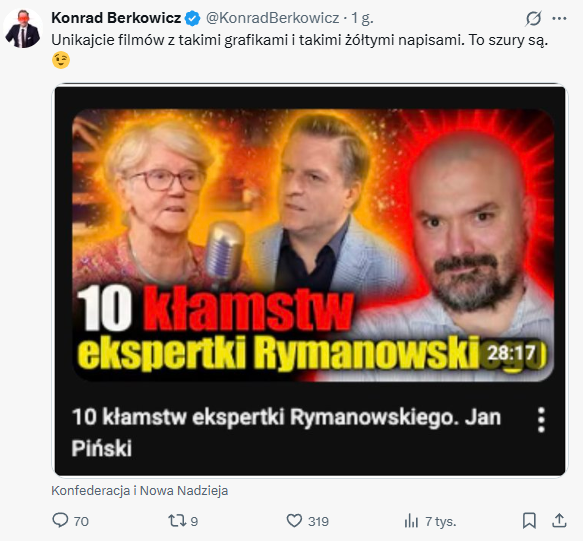Open the 1 g. timestamp link
This screenshot has height=541, width=583.
362,18
